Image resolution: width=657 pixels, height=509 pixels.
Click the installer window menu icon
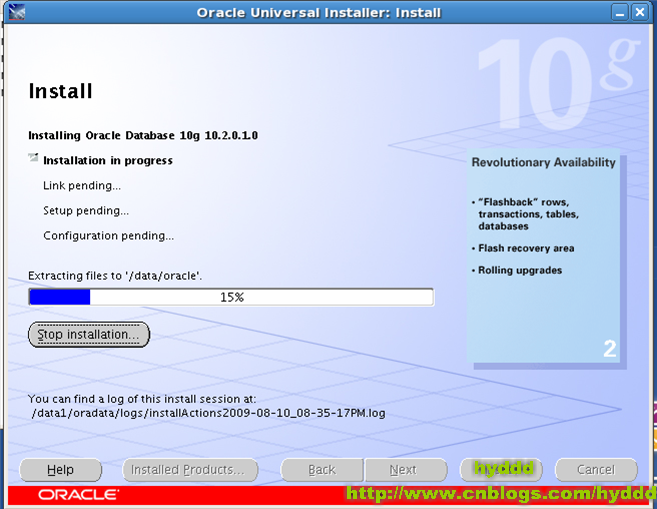tap(16, 12)
